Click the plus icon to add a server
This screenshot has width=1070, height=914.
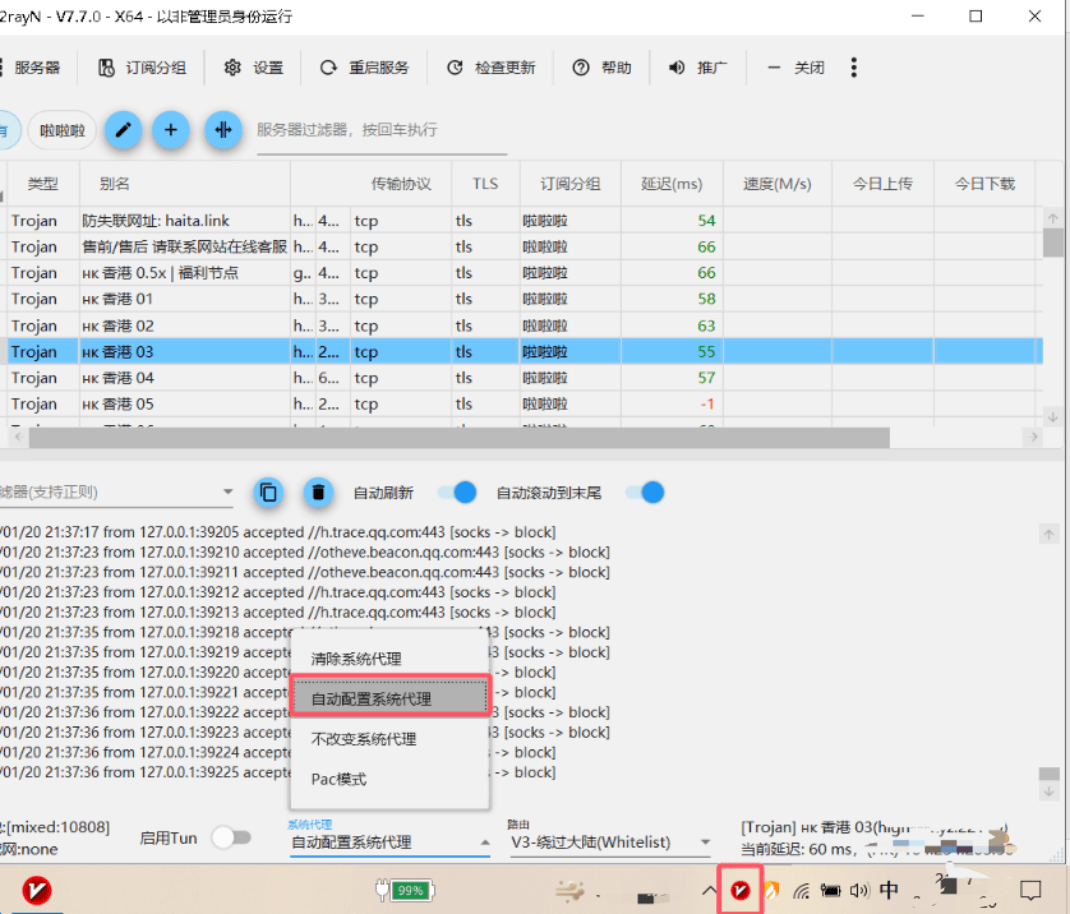[x=171, y=131]
